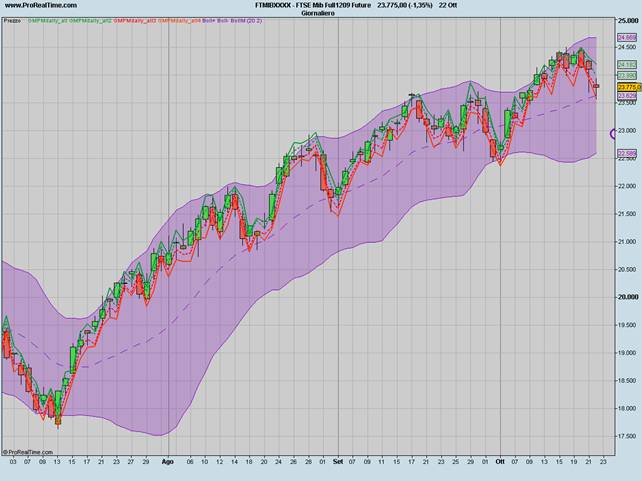Click the 23.626 purple price tag

[627, 96]
